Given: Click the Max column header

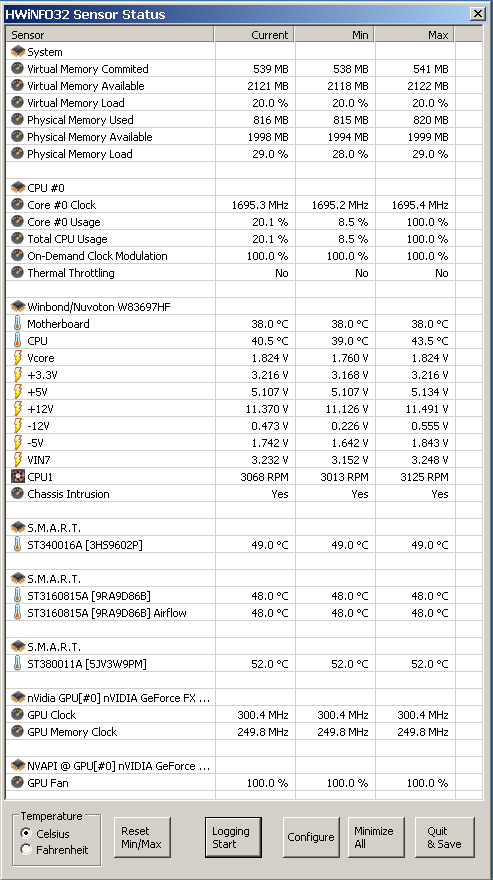Looking at the screenshot, I should 415,35.
